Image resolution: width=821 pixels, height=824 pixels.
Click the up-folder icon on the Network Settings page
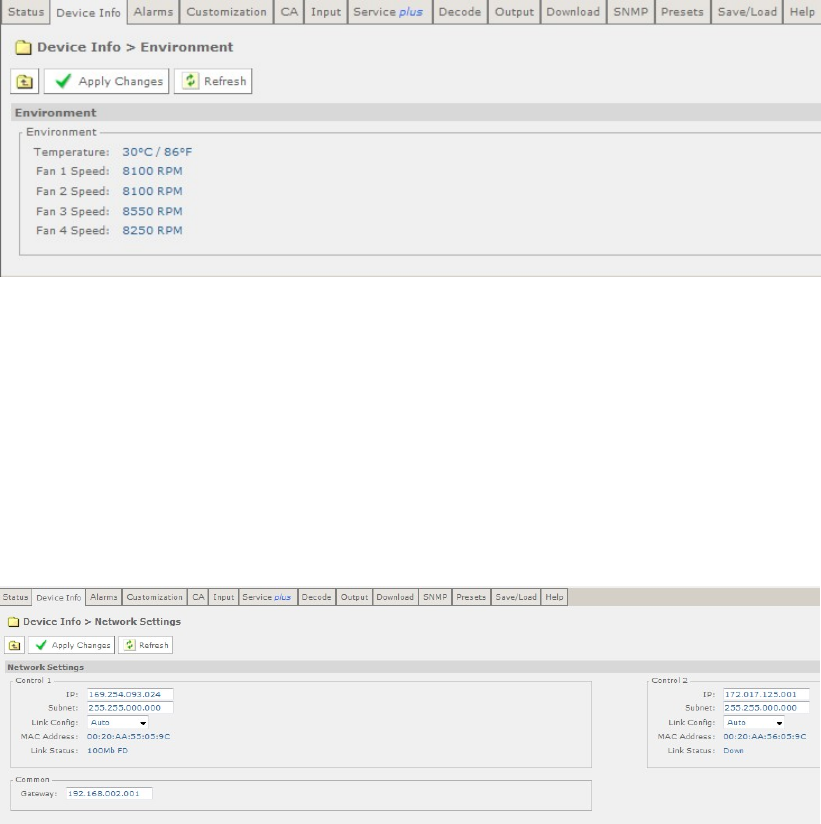[15, 645]
